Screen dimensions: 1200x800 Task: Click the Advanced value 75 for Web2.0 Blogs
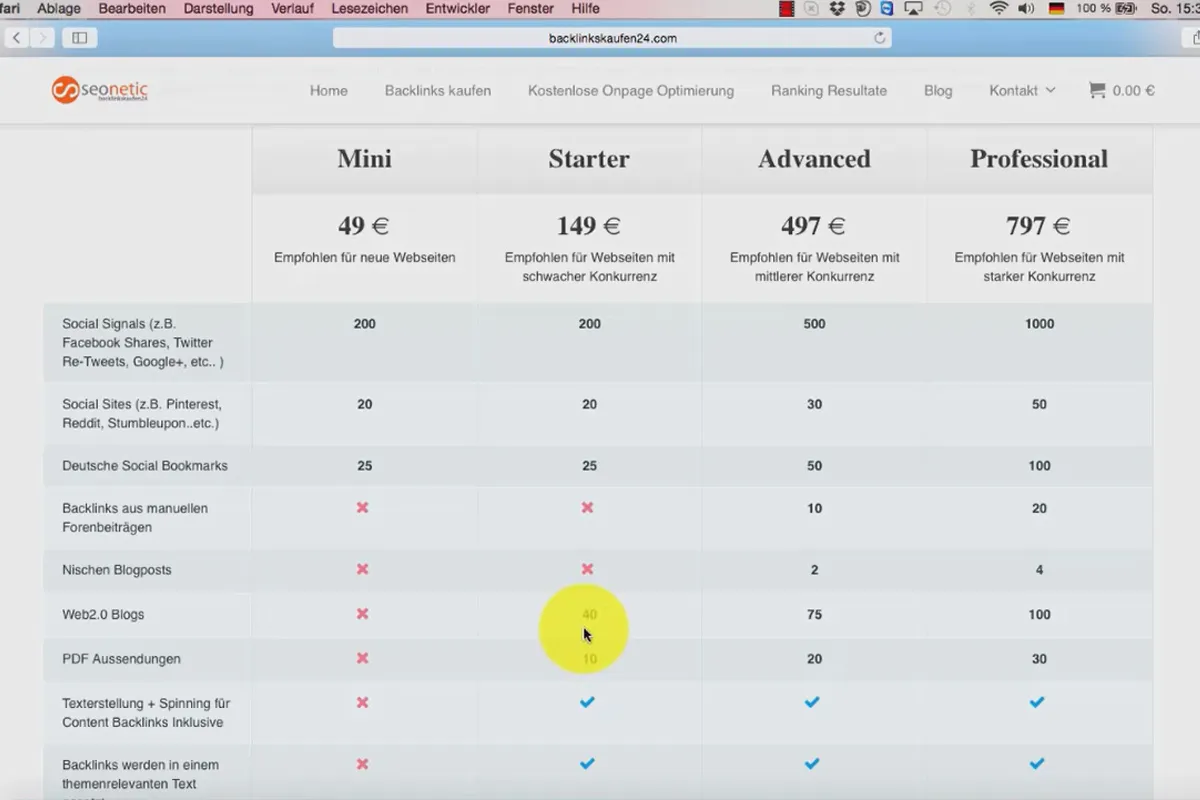[x=814, y=614]
